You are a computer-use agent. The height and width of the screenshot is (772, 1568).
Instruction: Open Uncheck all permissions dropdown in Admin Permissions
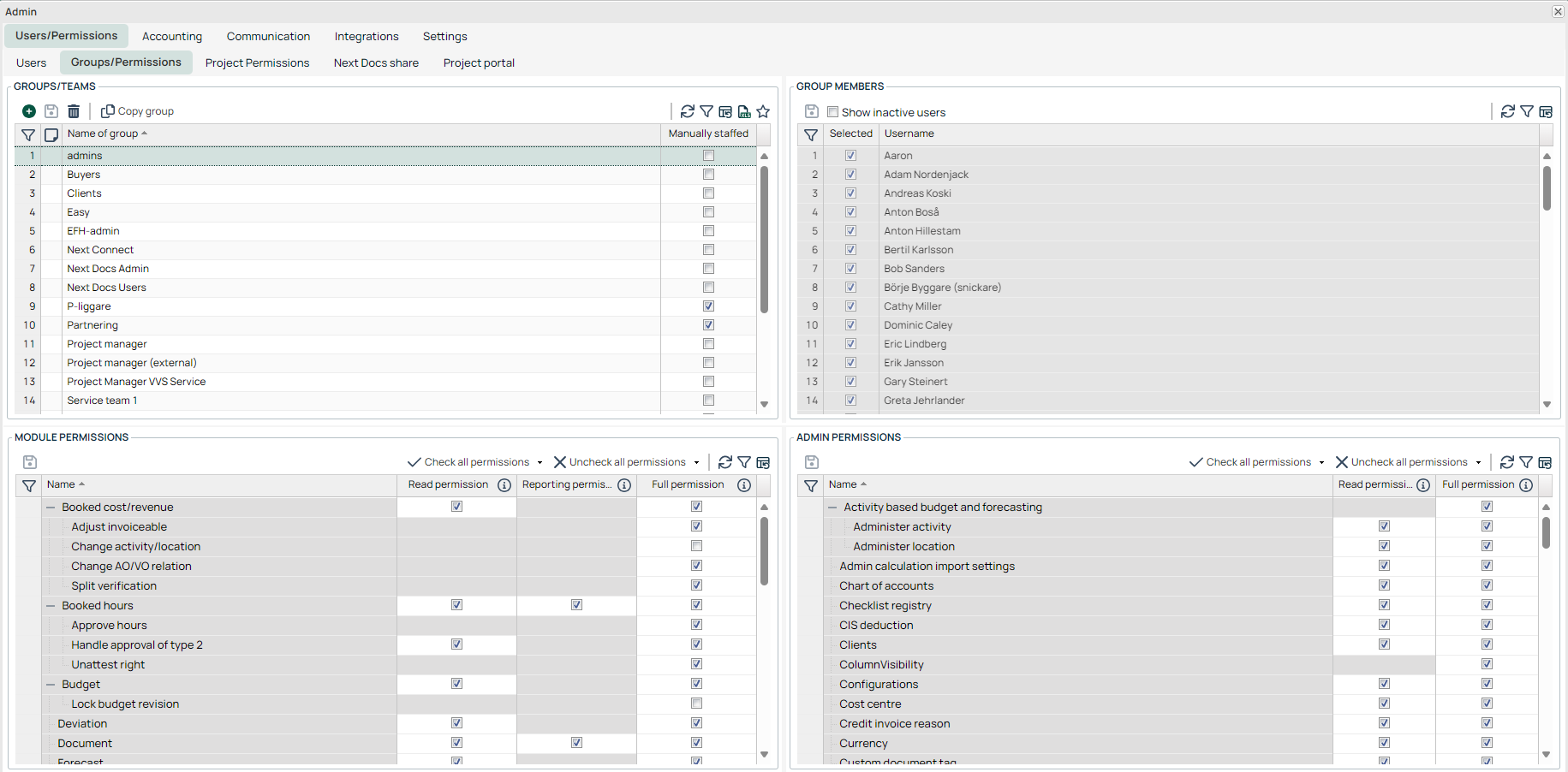click(x=1478, y=463)
